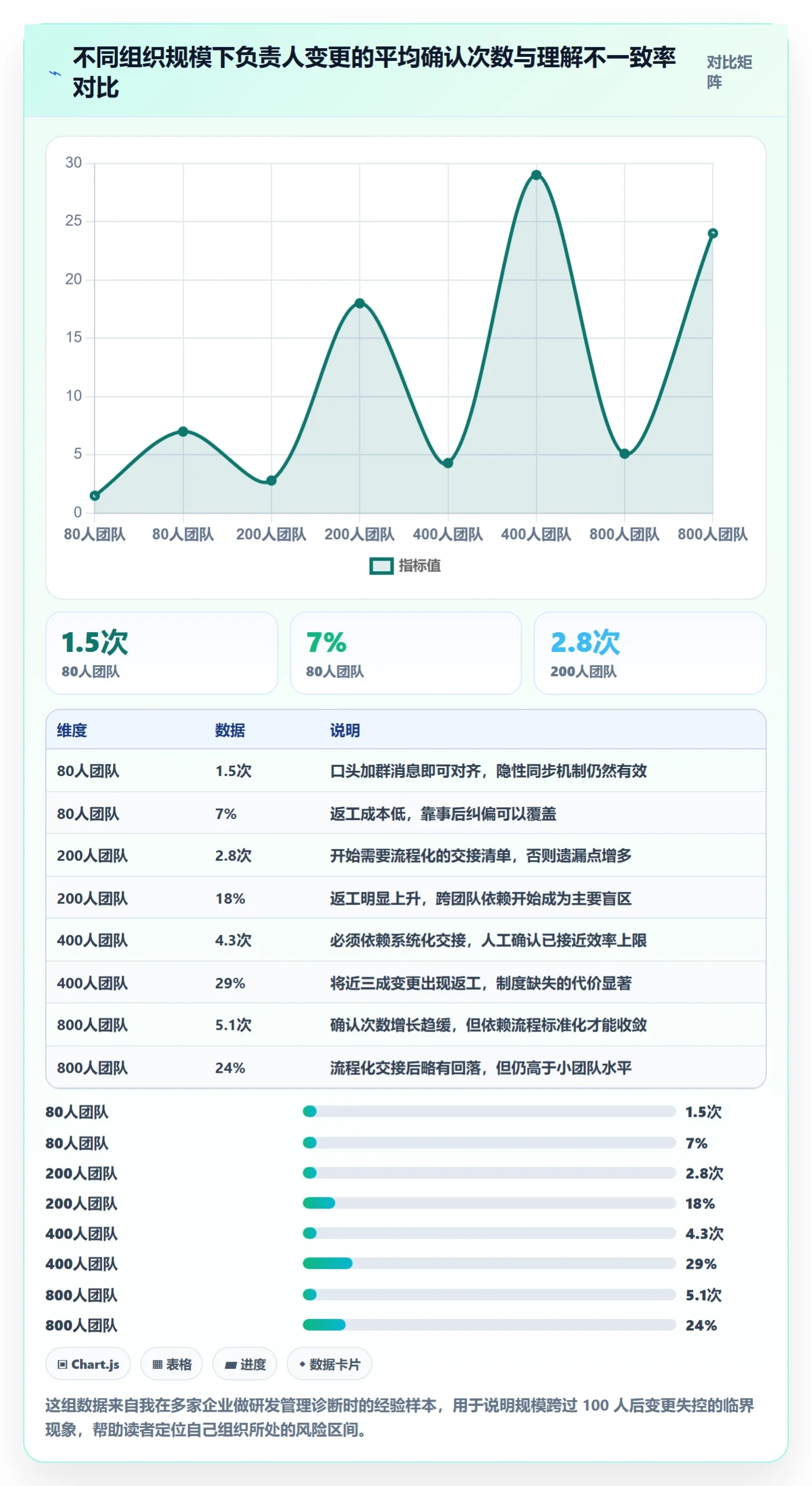Click the y-axis label "15"
812x1486 pixels.
tap(74, 337)
